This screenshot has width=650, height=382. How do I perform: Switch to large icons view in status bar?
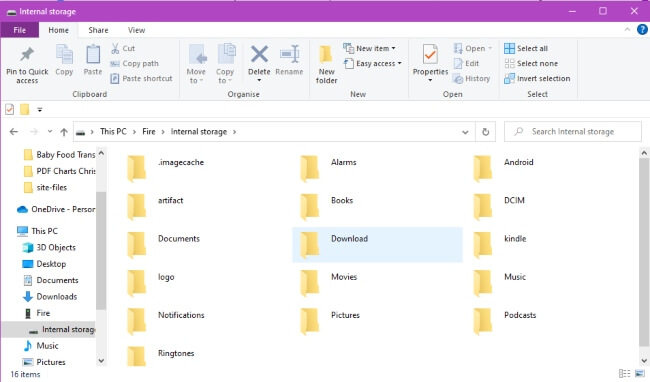[x=639, y=373]
